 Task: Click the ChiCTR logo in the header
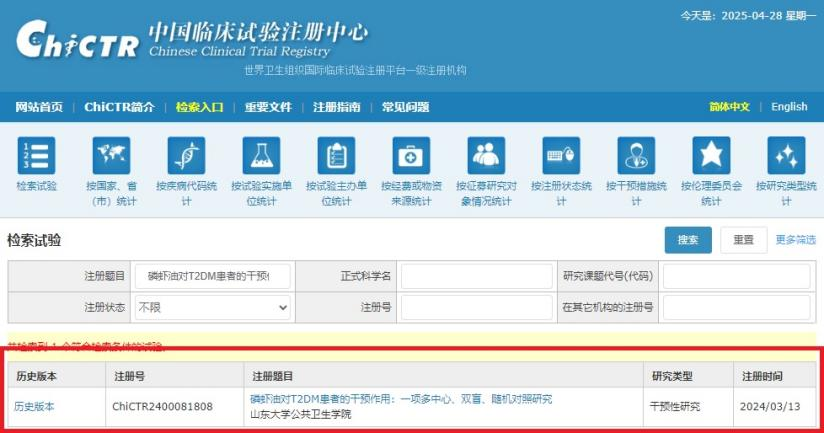tap(78, 39)
